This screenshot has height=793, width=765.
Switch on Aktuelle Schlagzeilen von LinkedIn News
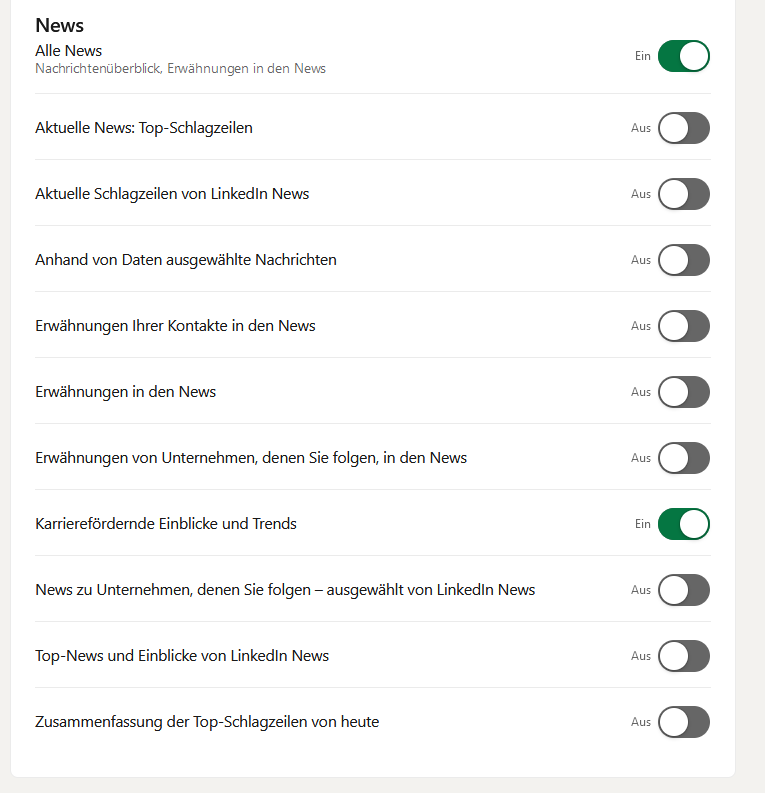pos(684,194)
